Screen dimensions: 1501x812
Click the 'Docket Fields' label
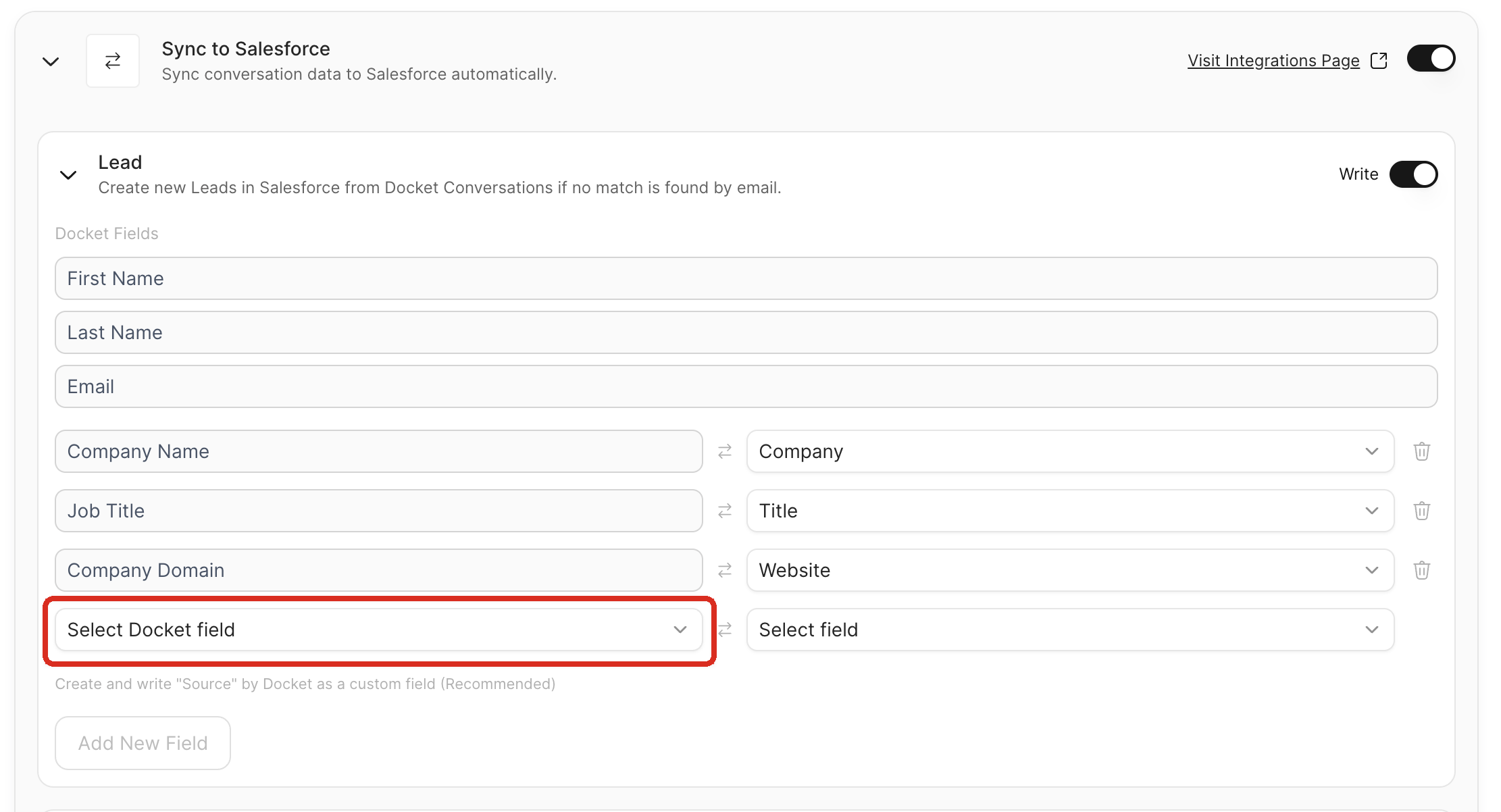(x=107, y=234)
